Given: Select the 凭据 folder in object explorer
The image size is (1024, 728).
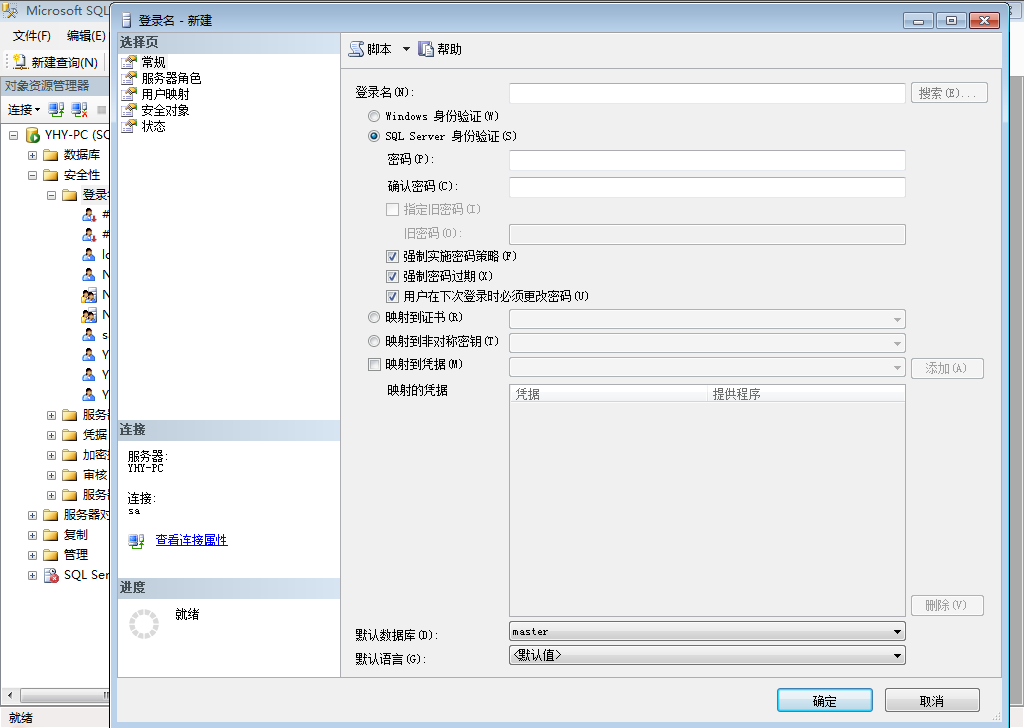Looking at the screenshot, I should coord(69,435).
